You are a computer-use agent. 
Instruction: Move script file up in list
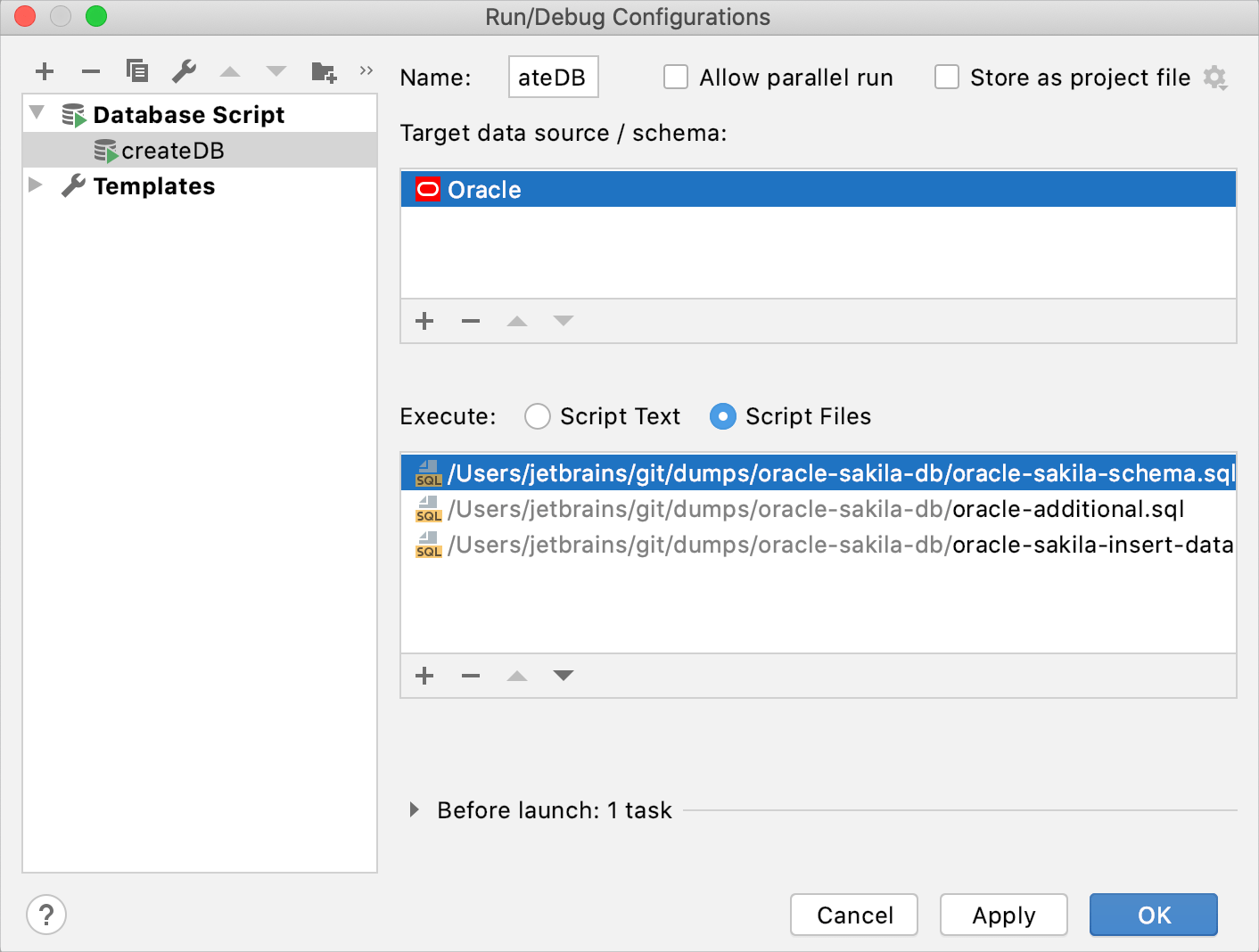517,676
